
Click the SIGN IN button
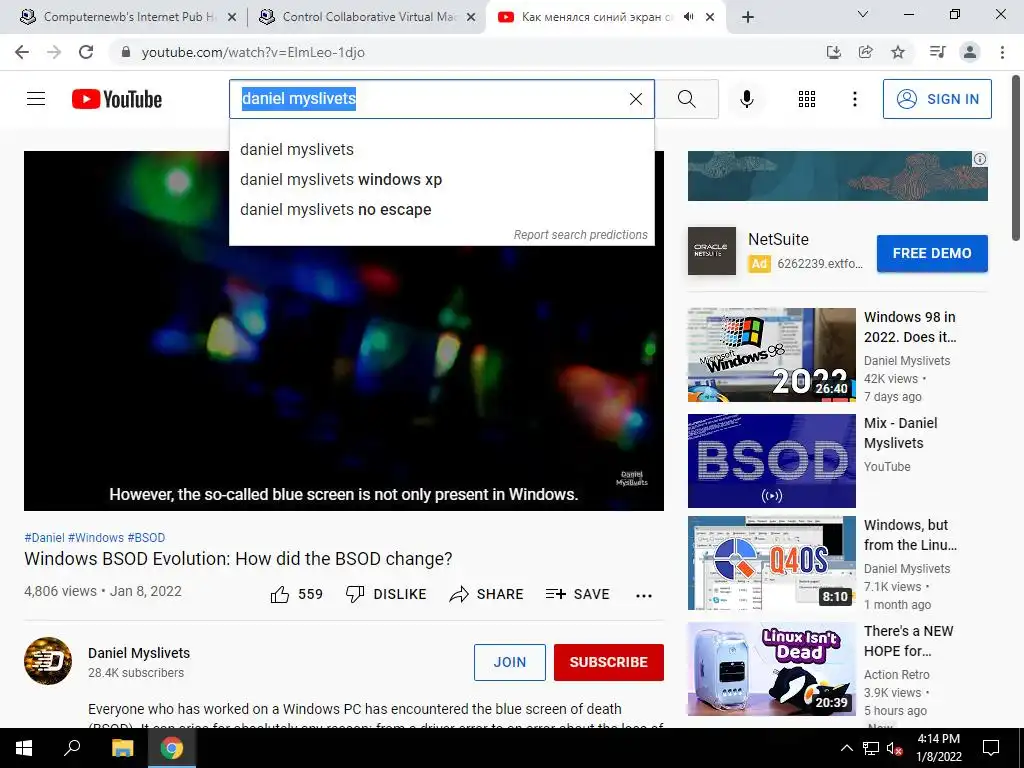[936, 99]
